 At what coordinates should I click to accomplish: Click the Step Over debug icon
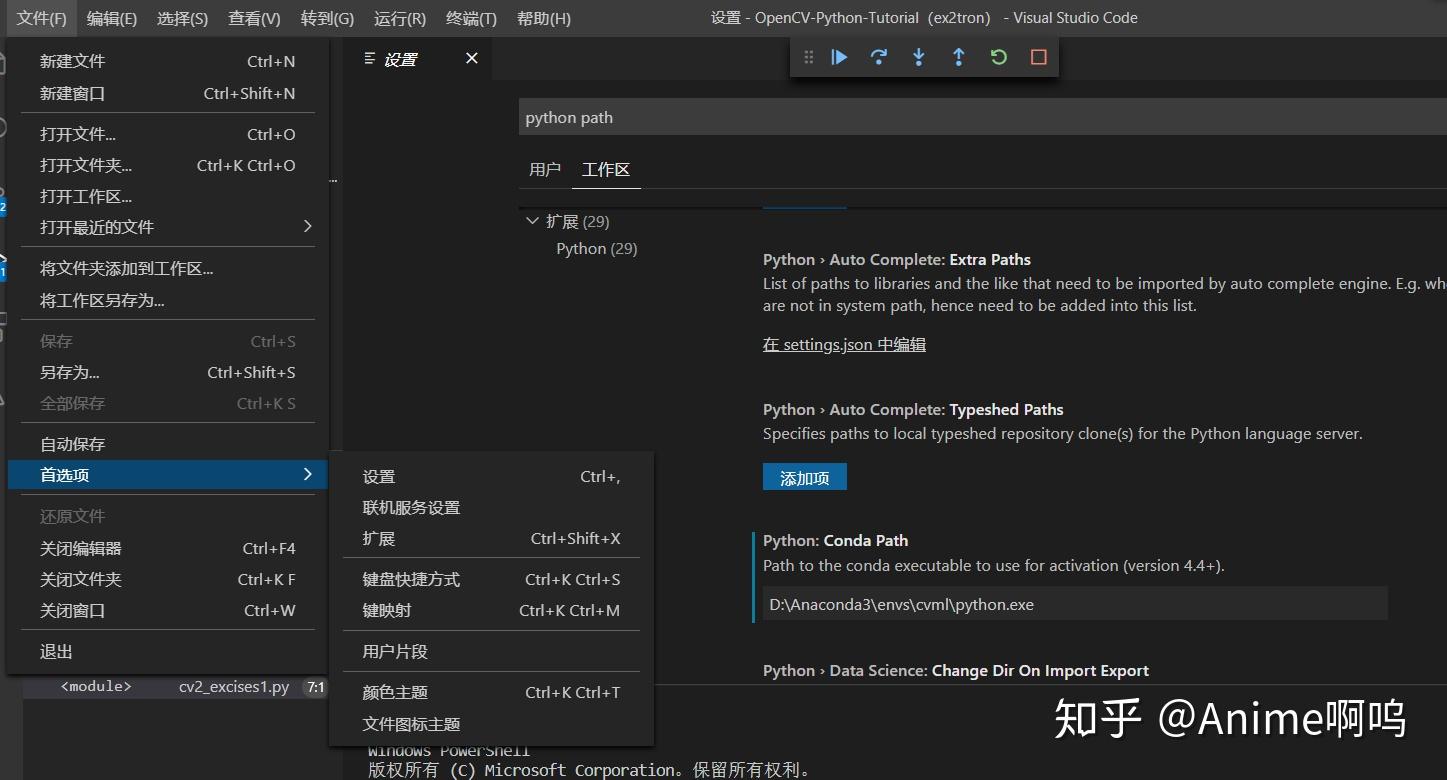pyautogui.click(x=878, y=57)
